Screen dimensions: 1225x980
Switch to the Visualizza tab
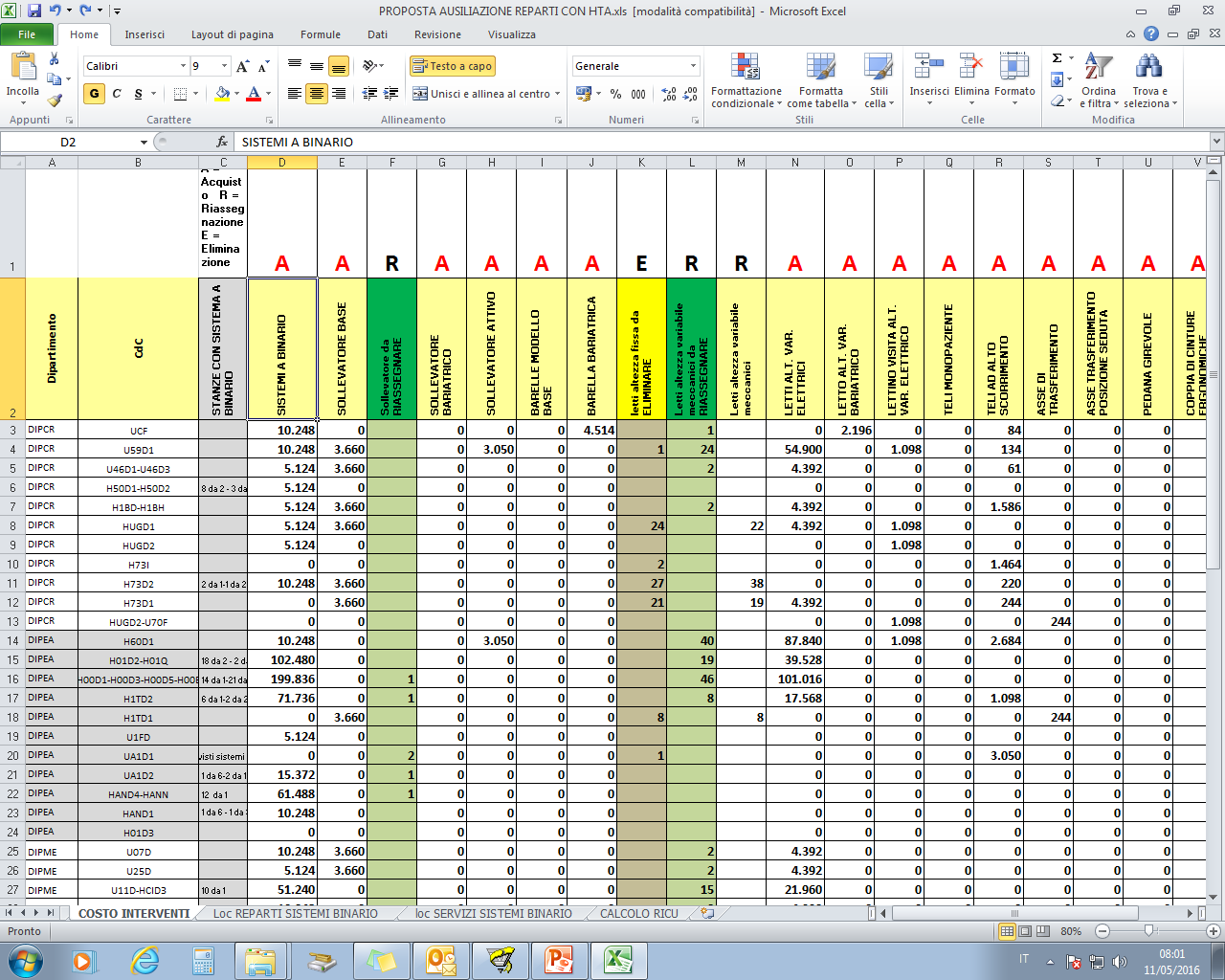coord(512,34)
